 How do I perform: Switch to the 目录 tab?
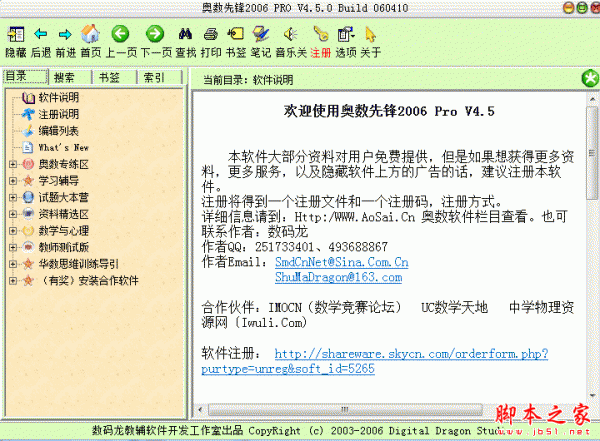[x=26, y=76]
